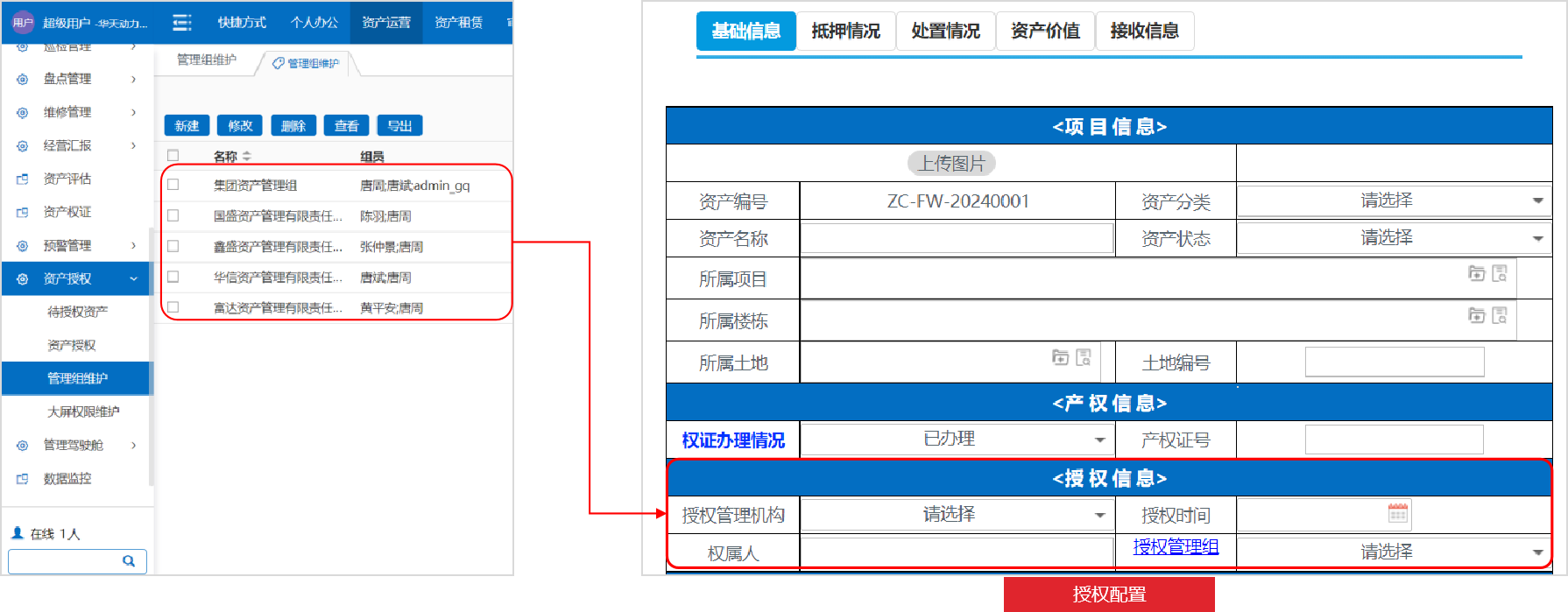Click the 资产评估 sidebar icon

[x=23, y=179]
